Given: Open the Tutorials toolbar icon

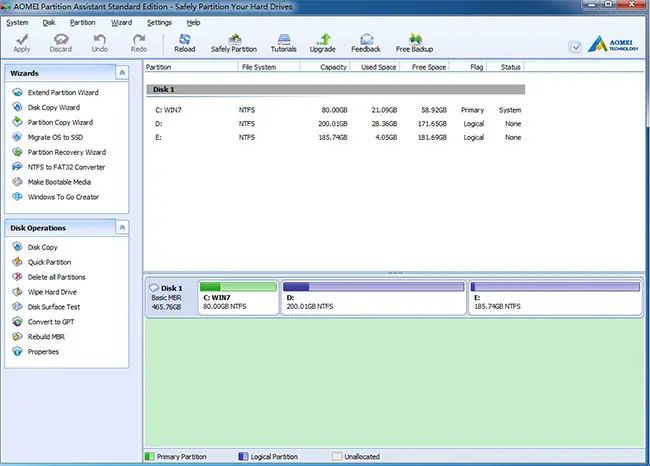Looking at the screenshot, I should coord(284,39).
